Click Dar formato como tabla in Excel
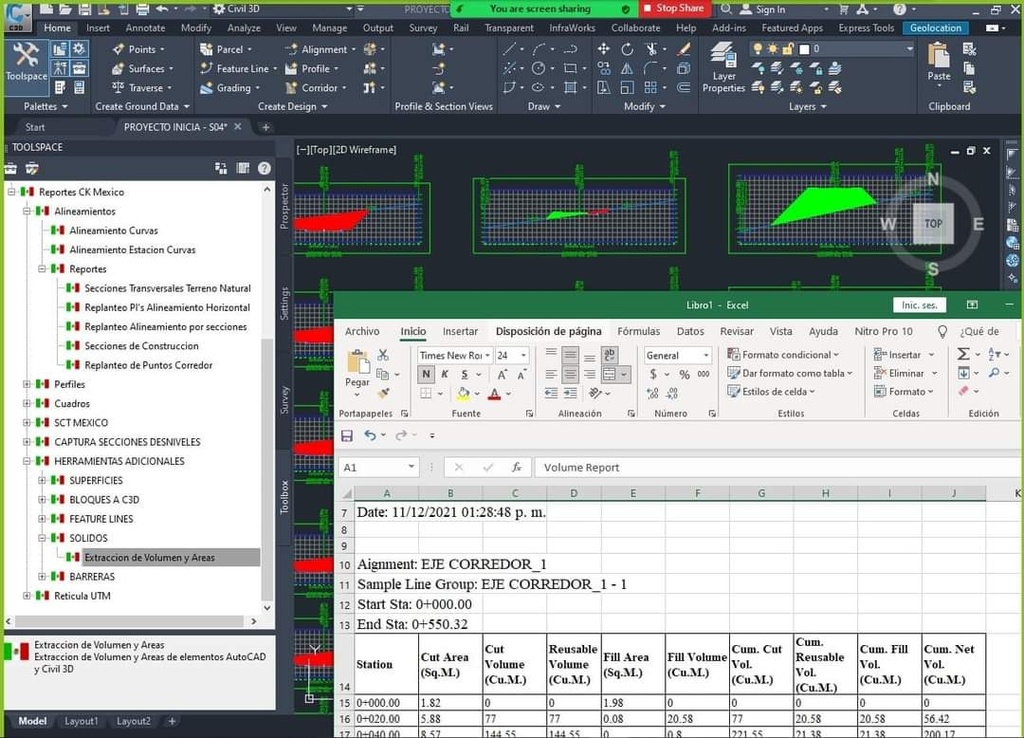 (790, 373)
